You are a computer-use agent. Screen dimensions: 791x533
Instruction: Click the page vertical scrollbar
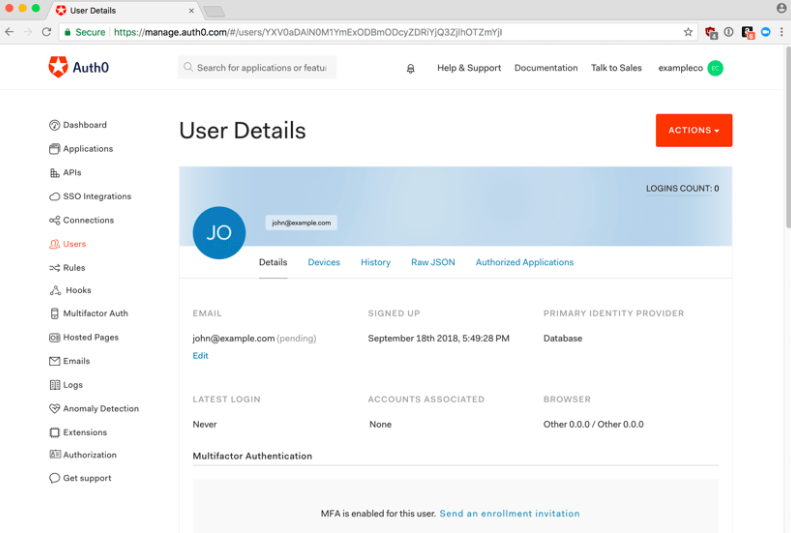tap(787, 136)
